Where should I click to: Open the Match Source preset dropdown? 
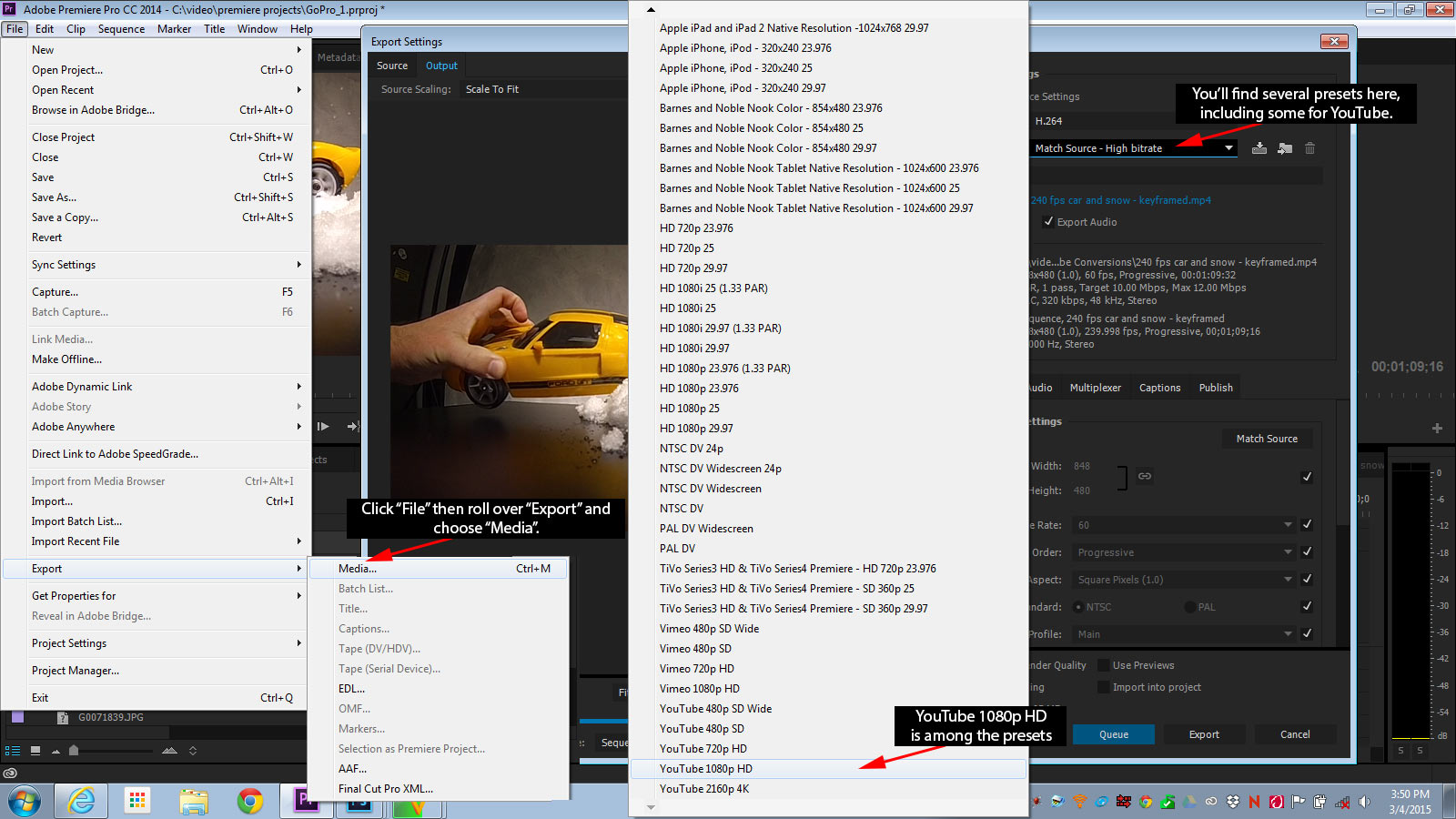pyautogui.click(x=1228, y=148)
